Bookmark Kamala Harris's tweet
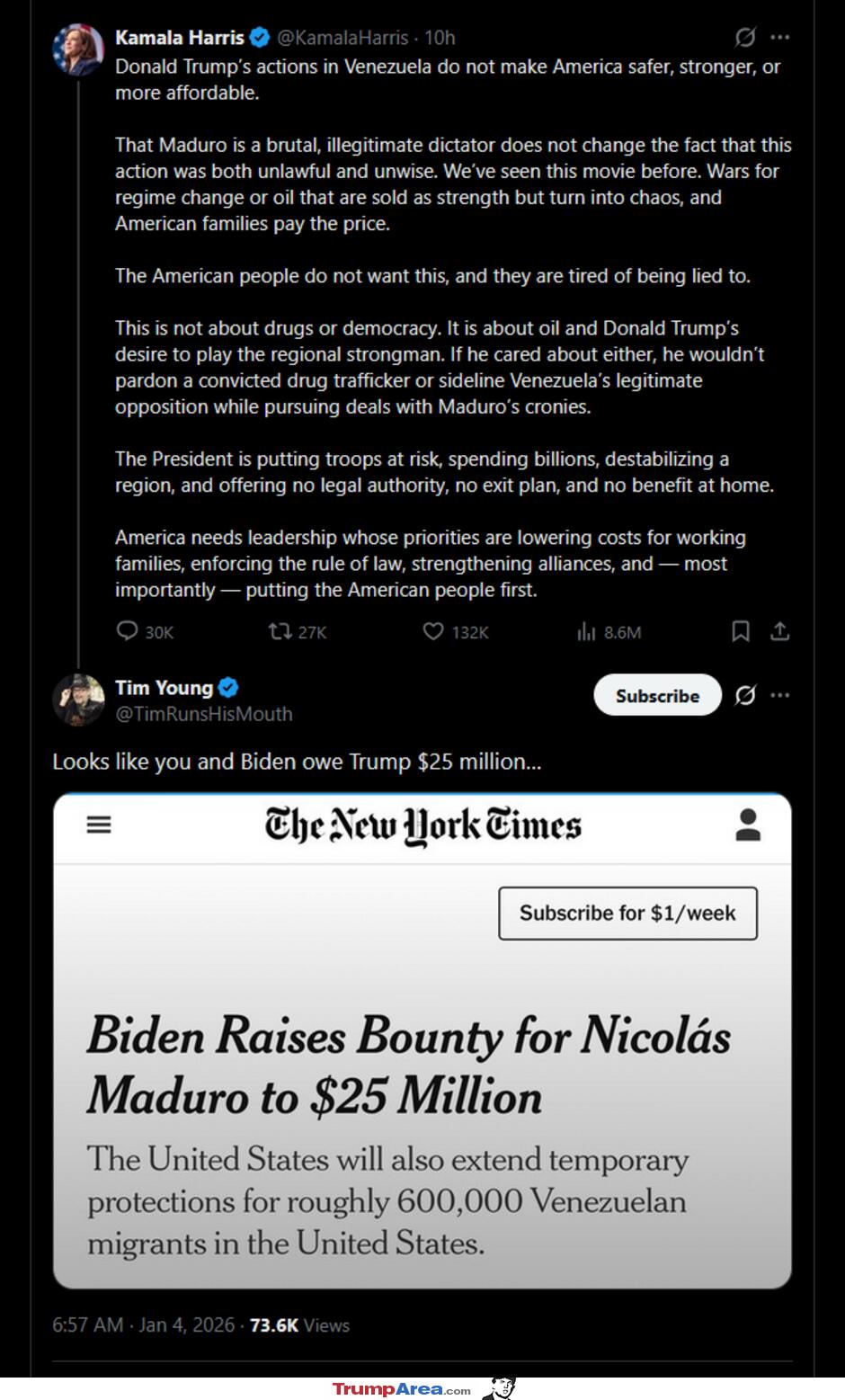 point(741,631)
